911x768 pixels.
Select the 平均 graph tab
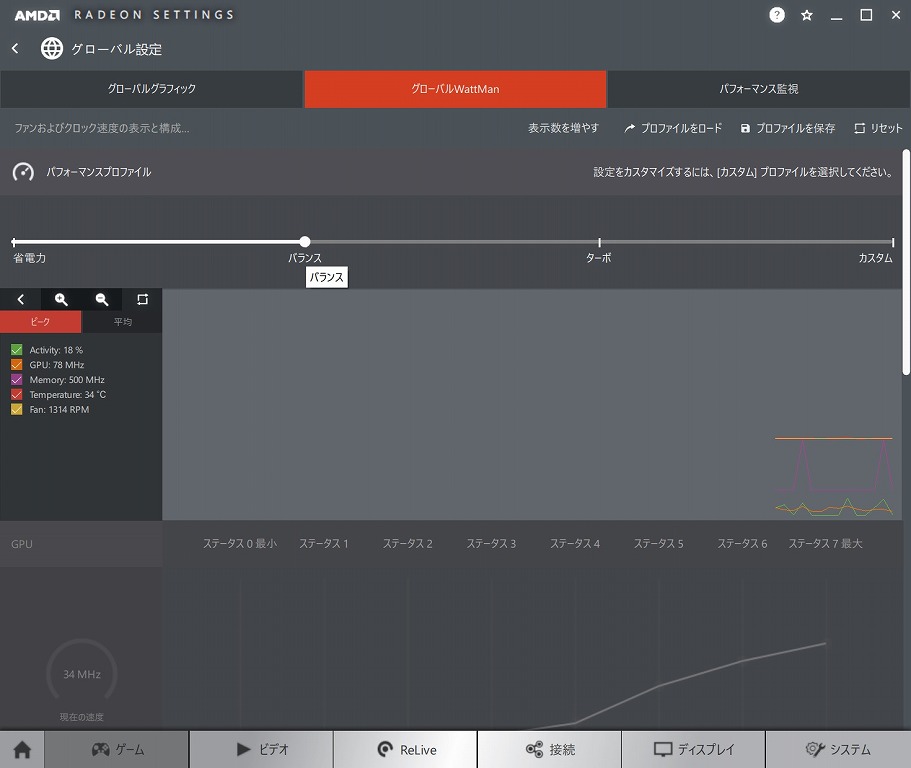click(x=122, y=322)
